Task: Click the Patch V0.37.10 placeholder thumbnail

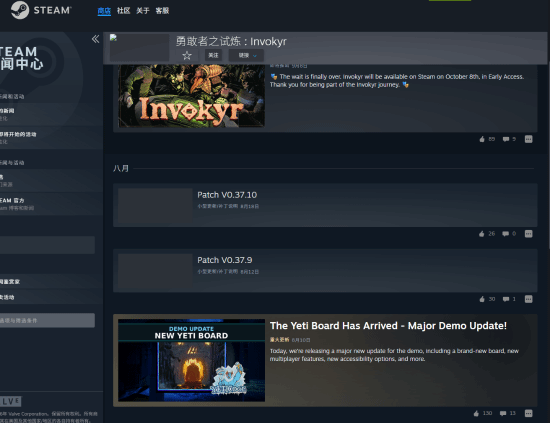Action: 155,205
